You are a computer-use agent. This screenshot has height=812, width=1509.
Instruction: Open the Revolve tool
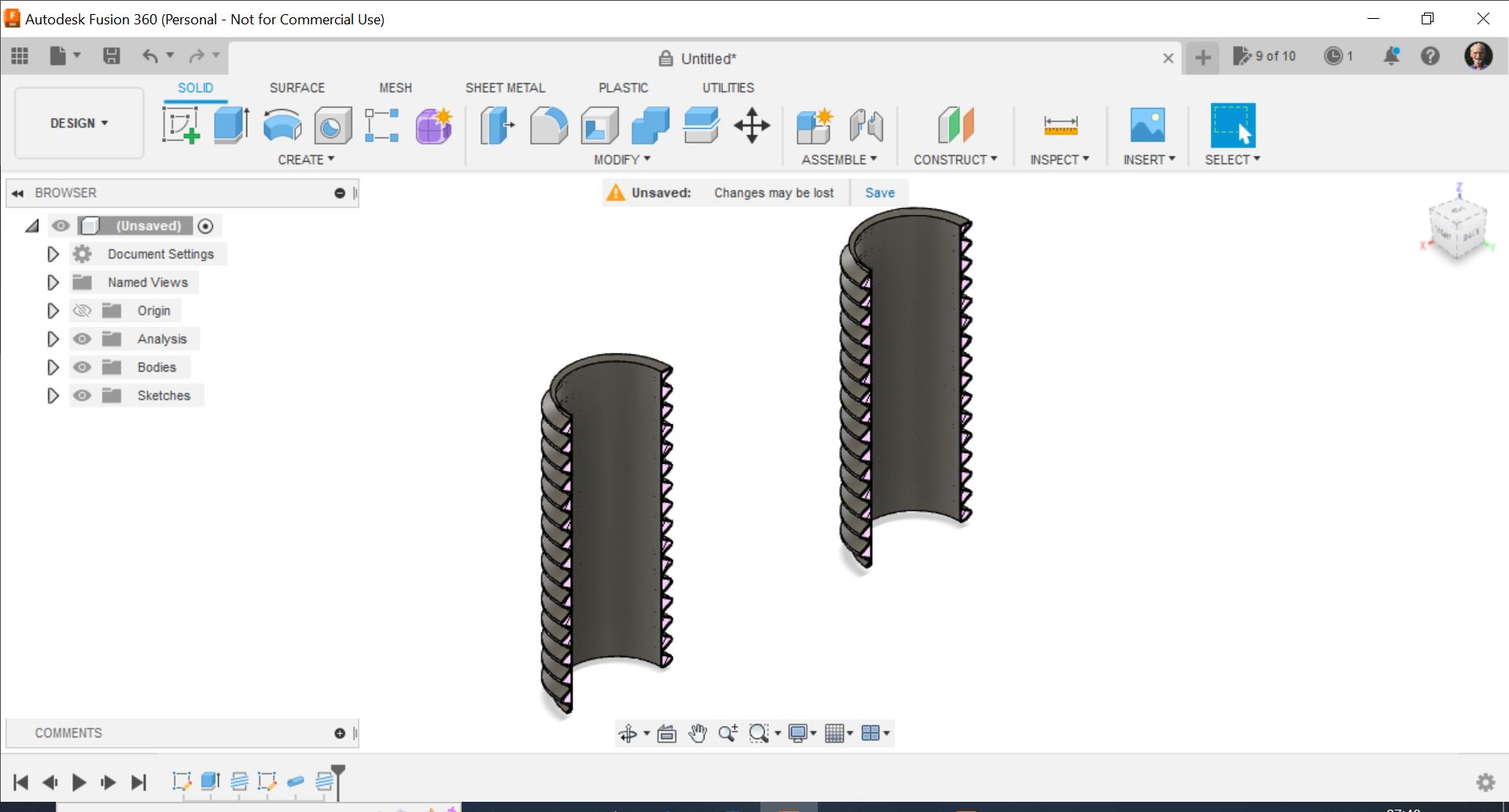coord(281,126)
